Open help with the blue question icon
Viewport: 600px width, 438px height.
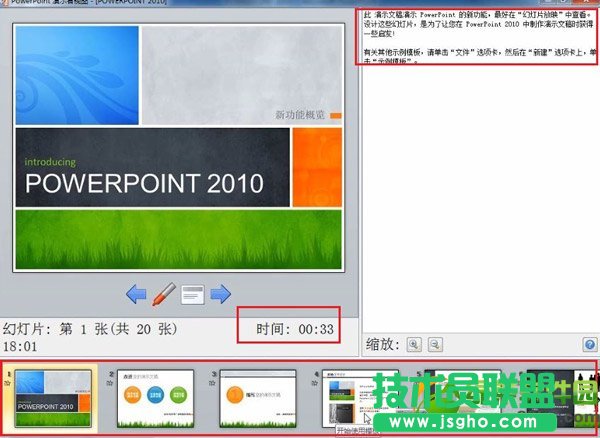(x=589, y=344)
